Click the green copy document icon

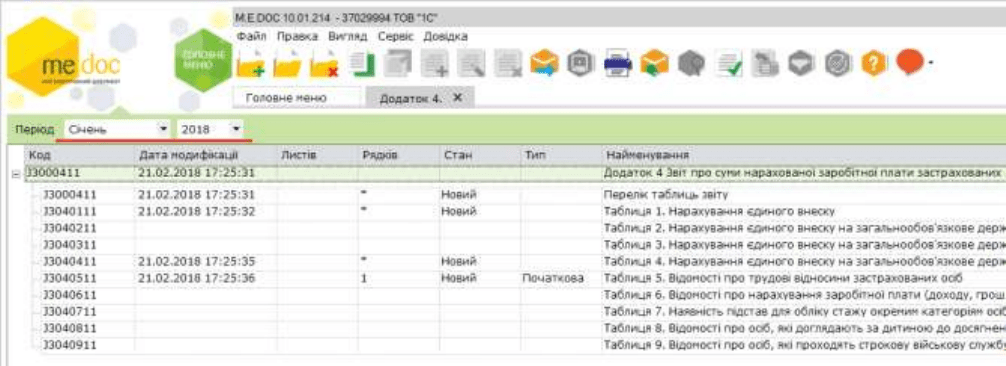tap(362, 64)
